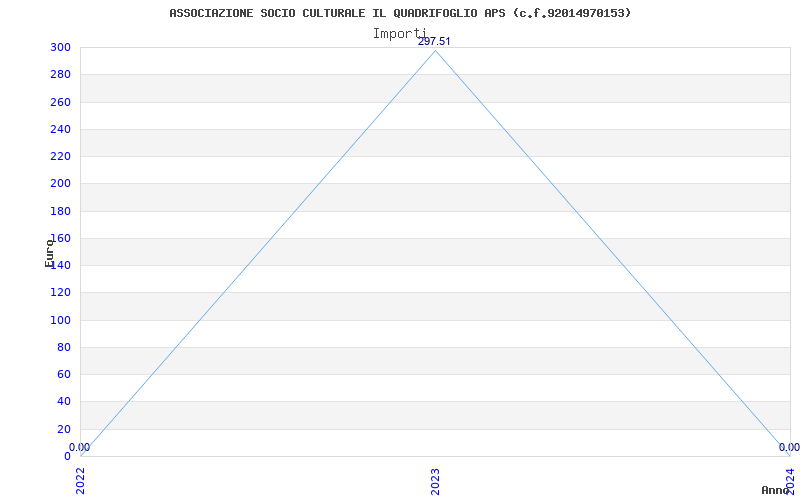Select the 2023 x-axis label
800x500 pixels.
[435, 481]
